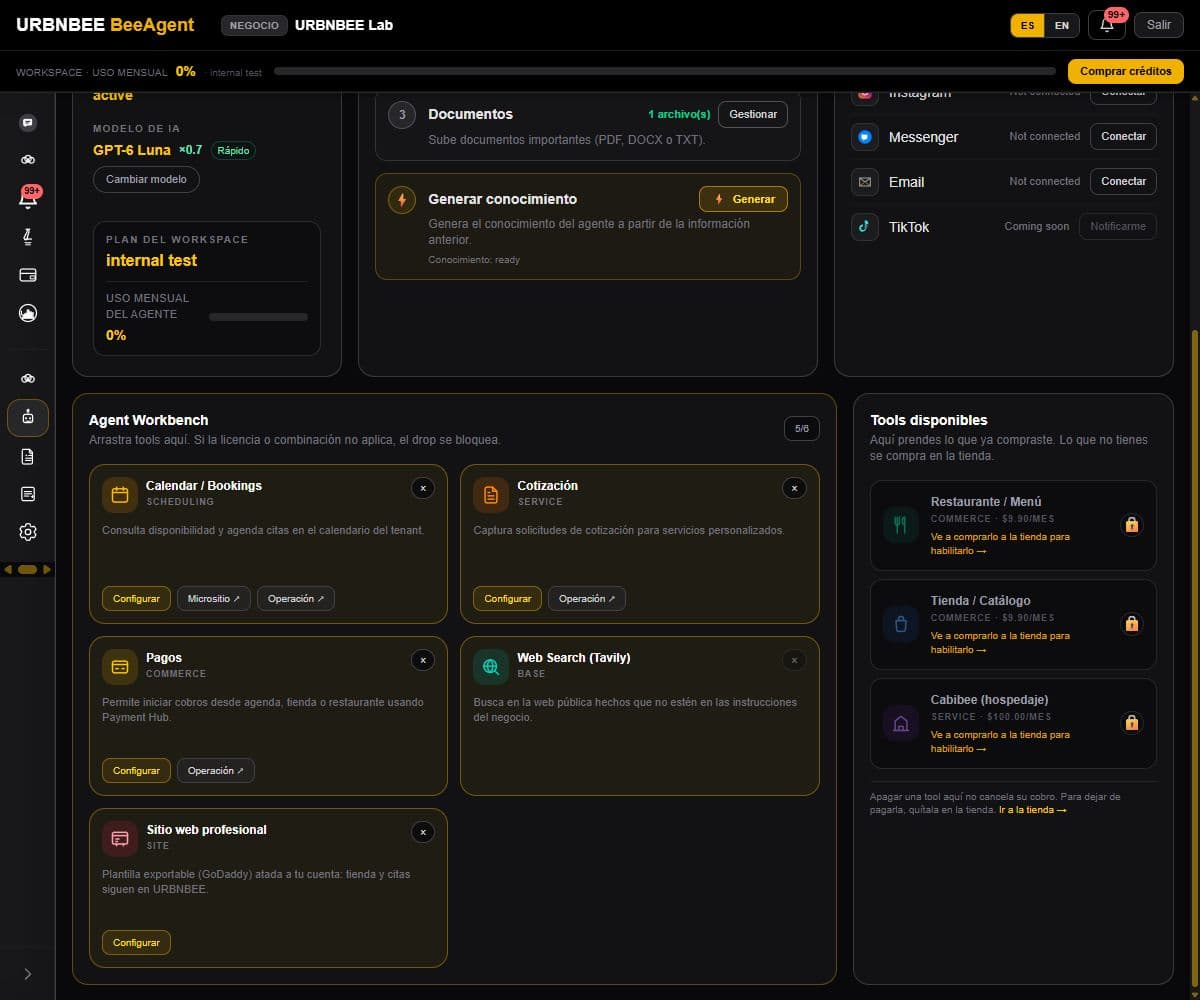
Task: Click the Rápido model badge
Action: coord(233,150)
